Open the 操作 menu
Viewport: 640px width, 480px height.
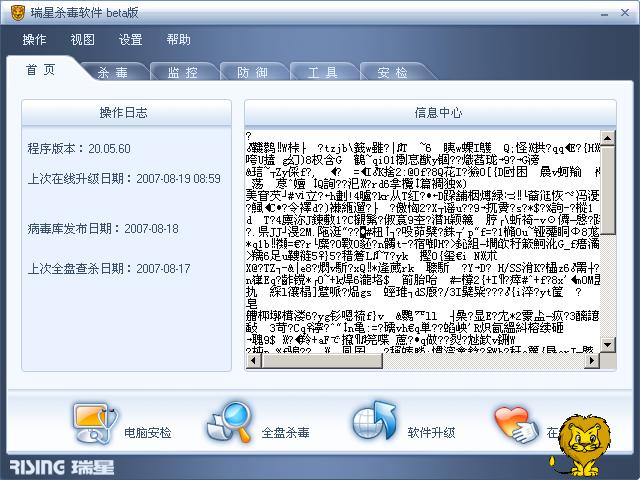click(x=34, y=40)
